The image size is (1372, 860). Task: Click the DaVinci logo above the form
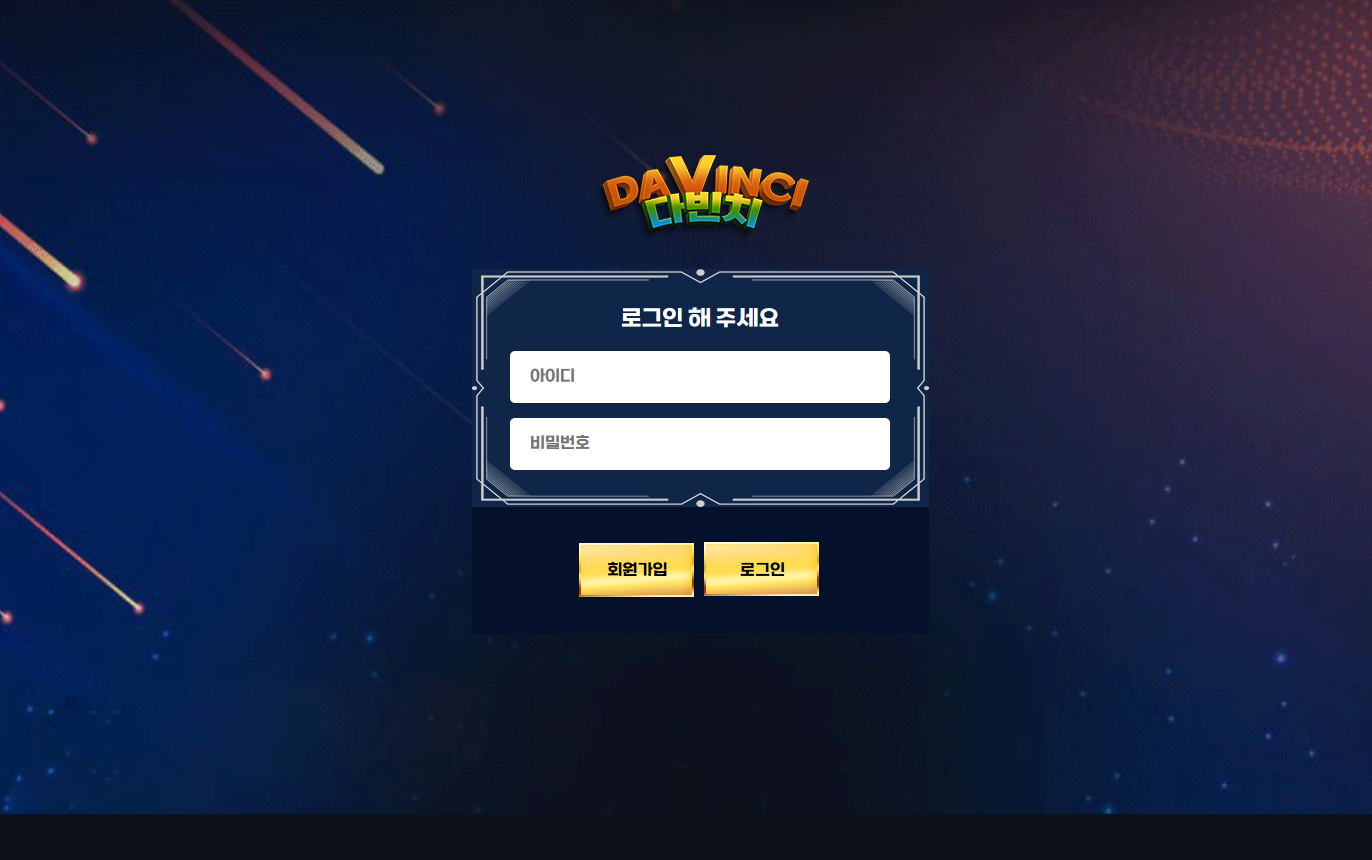click(706, 194)
